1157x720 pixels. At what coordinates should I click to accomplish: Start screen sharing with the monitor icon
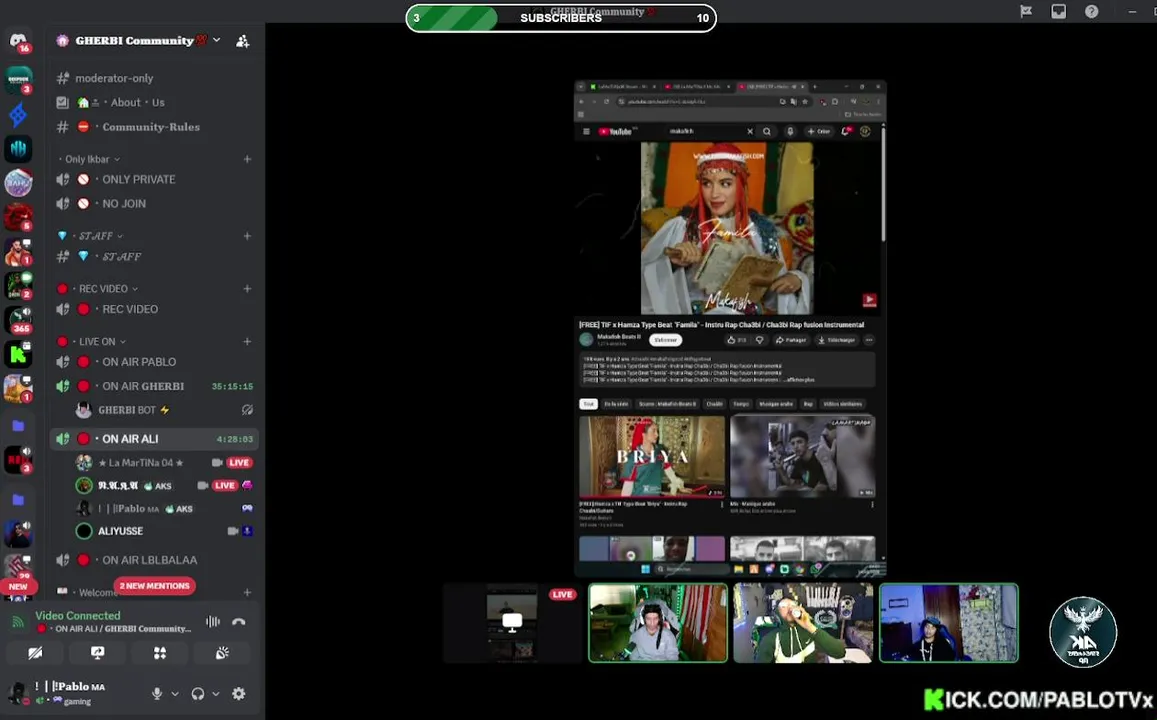(97, 653)
